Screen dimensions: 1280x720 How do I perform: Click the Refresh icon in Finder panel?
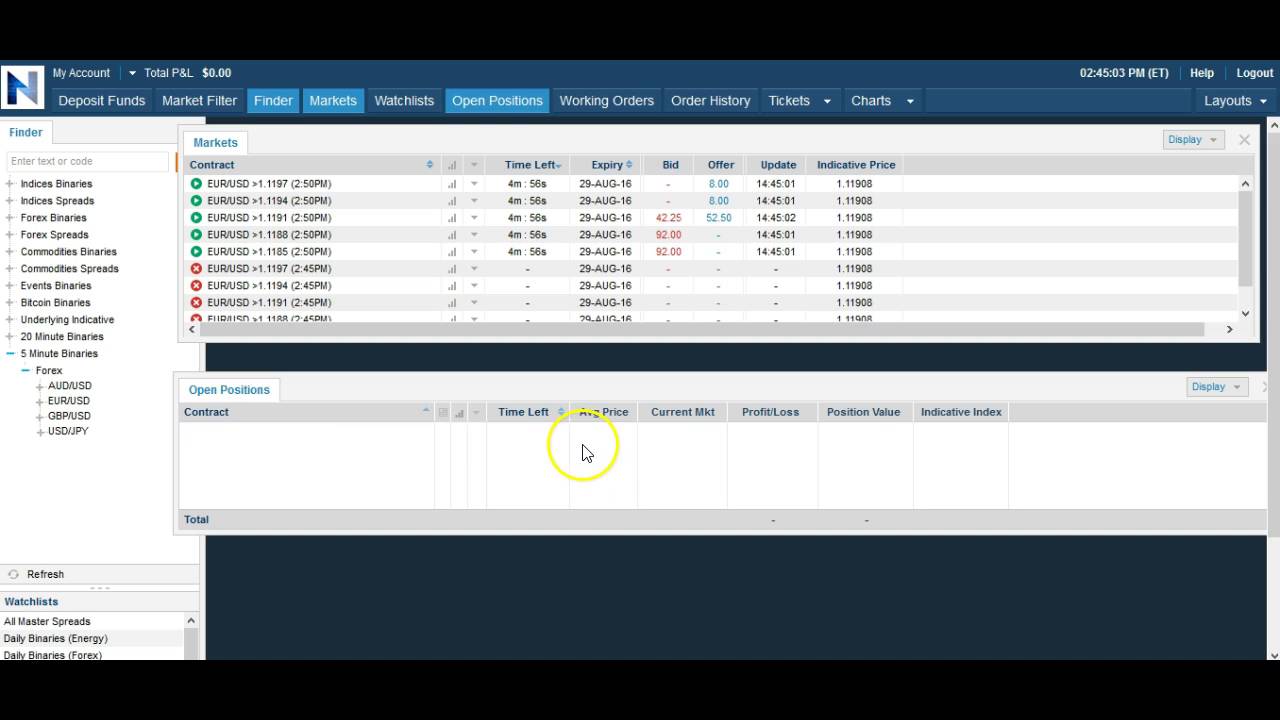(13, 574)
